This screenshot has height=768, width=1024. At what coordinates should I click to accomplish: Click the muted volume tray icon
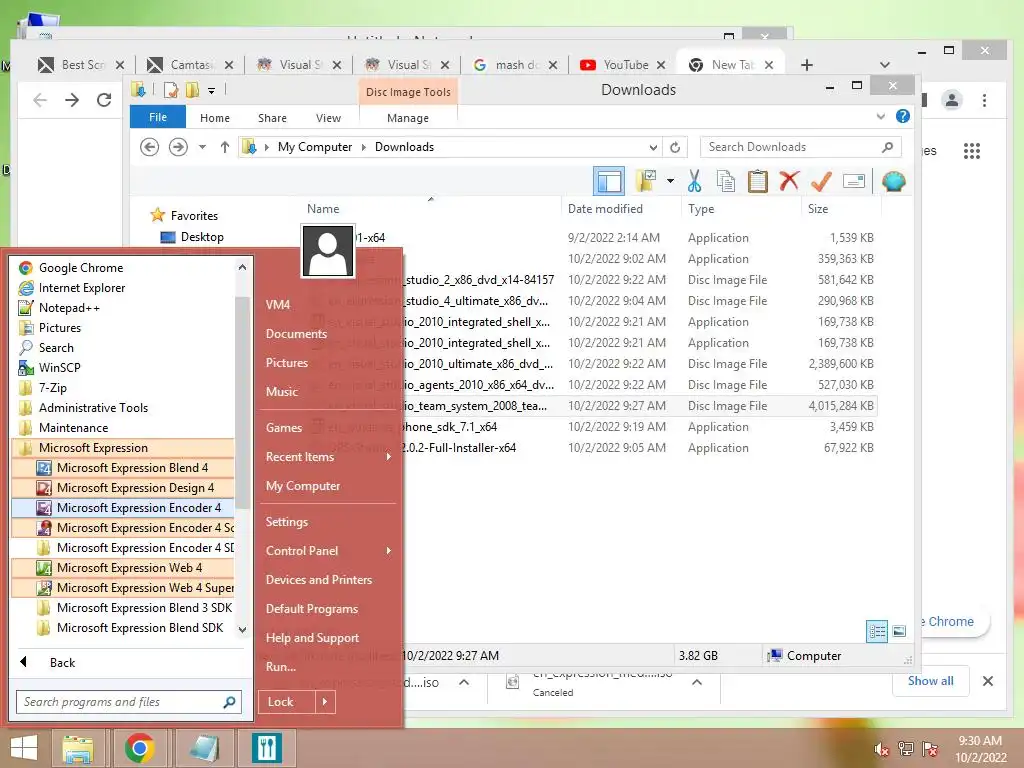pos(881,749)
